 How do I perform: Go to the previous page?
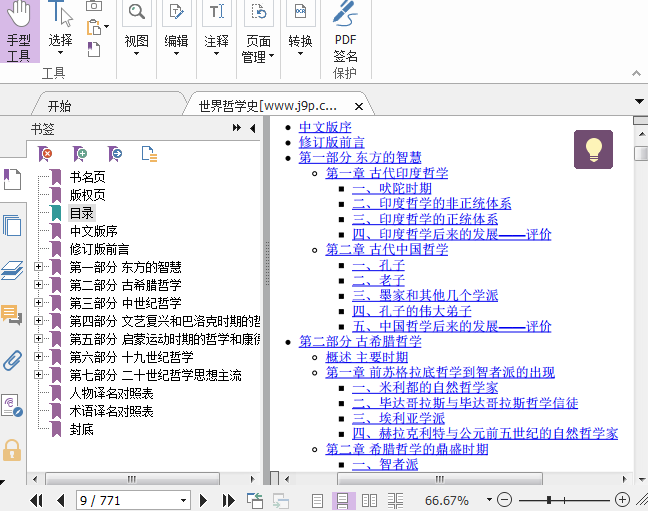[61, 501]
